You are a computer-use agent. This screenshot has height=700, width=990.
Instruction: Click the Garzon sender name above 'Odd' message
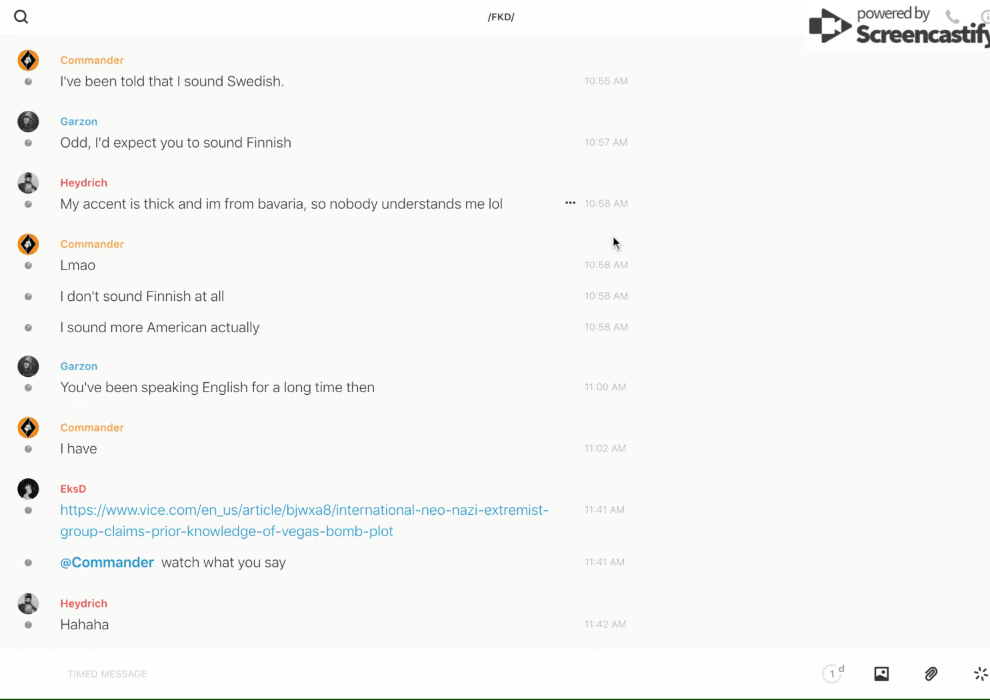coord(79,121)
